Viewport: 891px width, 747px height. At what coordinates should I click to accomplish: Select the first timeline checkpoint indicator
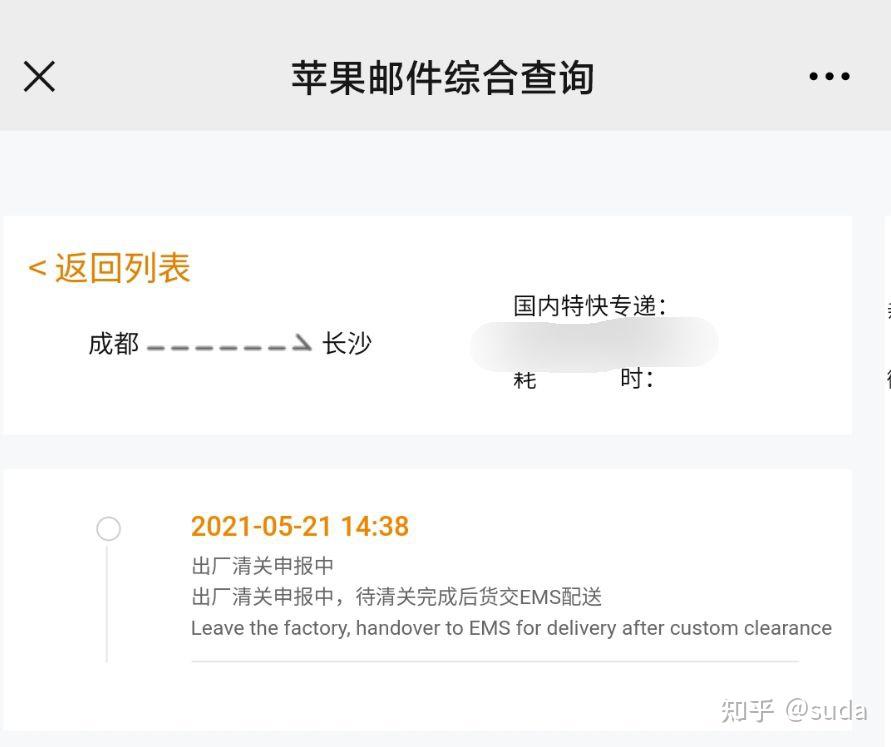click(x=108, y=528)
